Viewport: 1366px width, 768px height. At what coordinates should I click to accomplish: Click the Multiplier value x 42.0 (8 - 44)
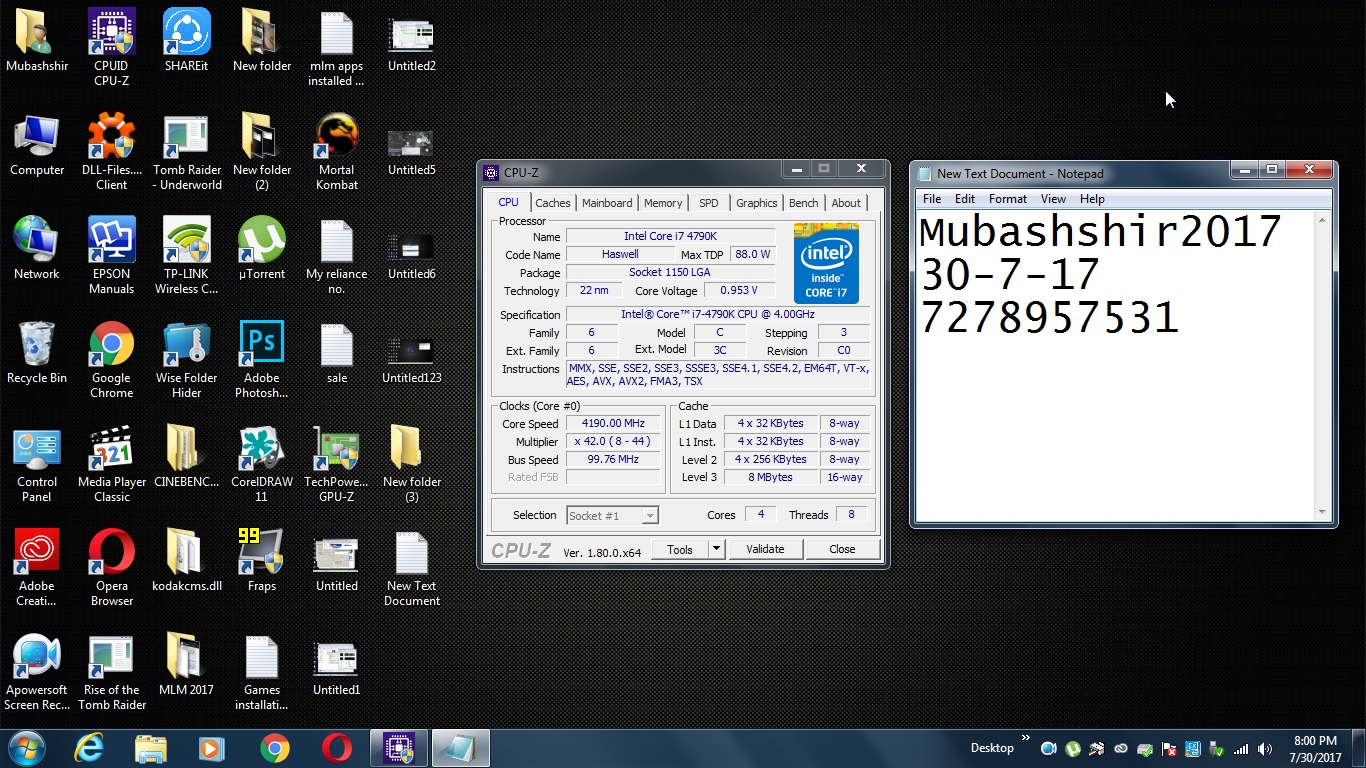pos(613,441)
